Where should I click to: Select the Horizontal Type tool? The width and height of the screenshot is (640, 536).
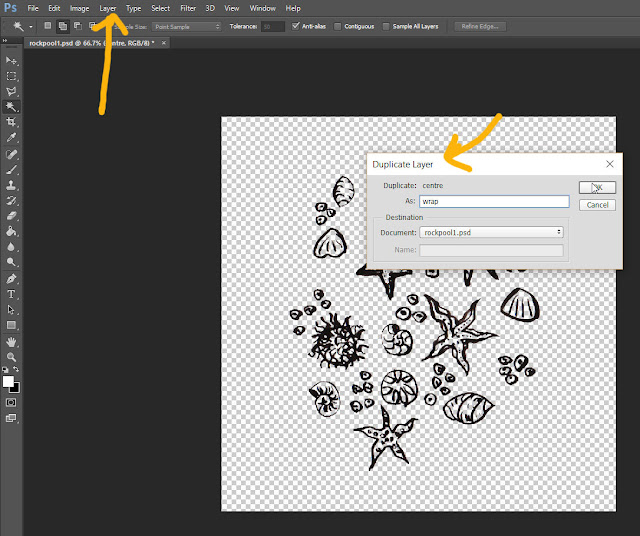(11, 294)
